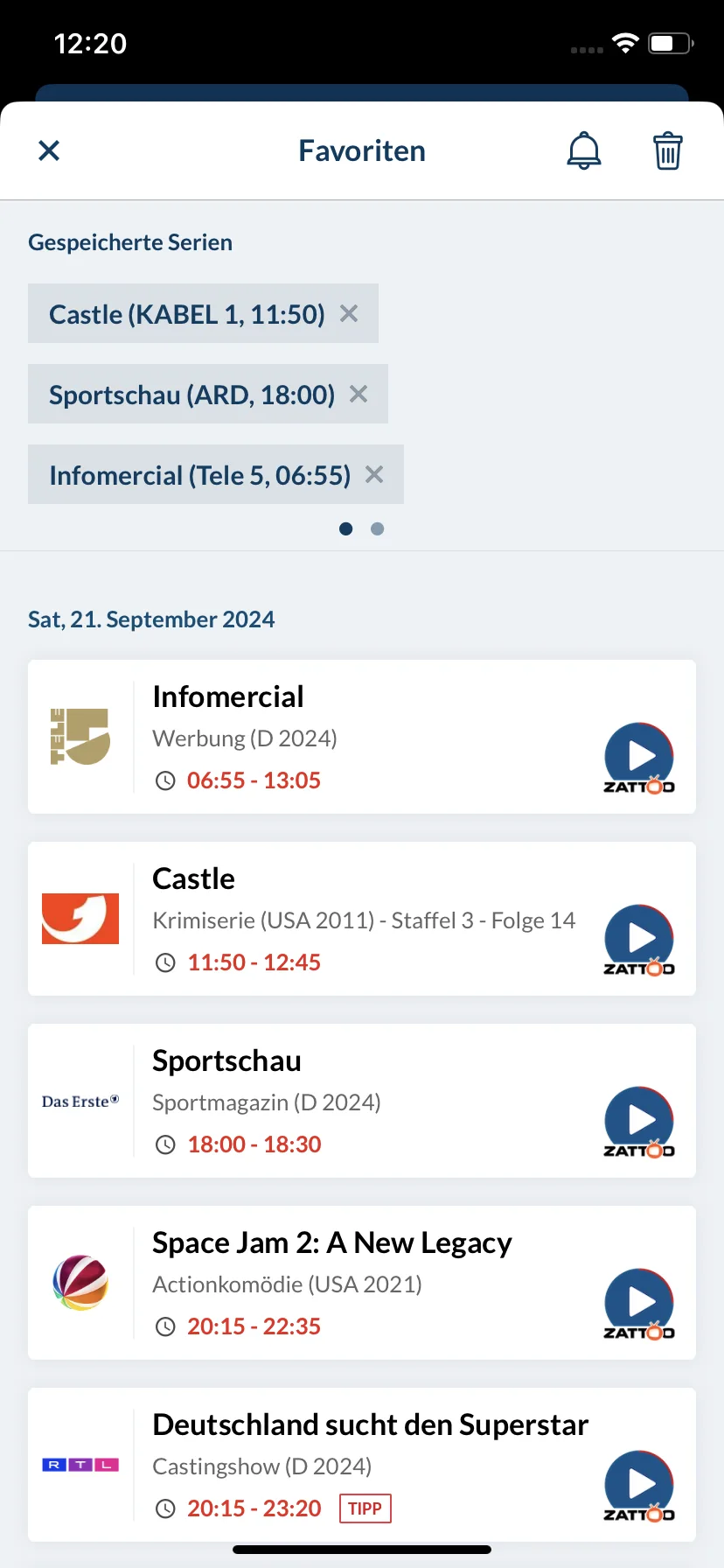This screenshot has width=724, height=1568.
Task: Tap the Sat.1 colorful ball logo
Action: [80, 1283]
